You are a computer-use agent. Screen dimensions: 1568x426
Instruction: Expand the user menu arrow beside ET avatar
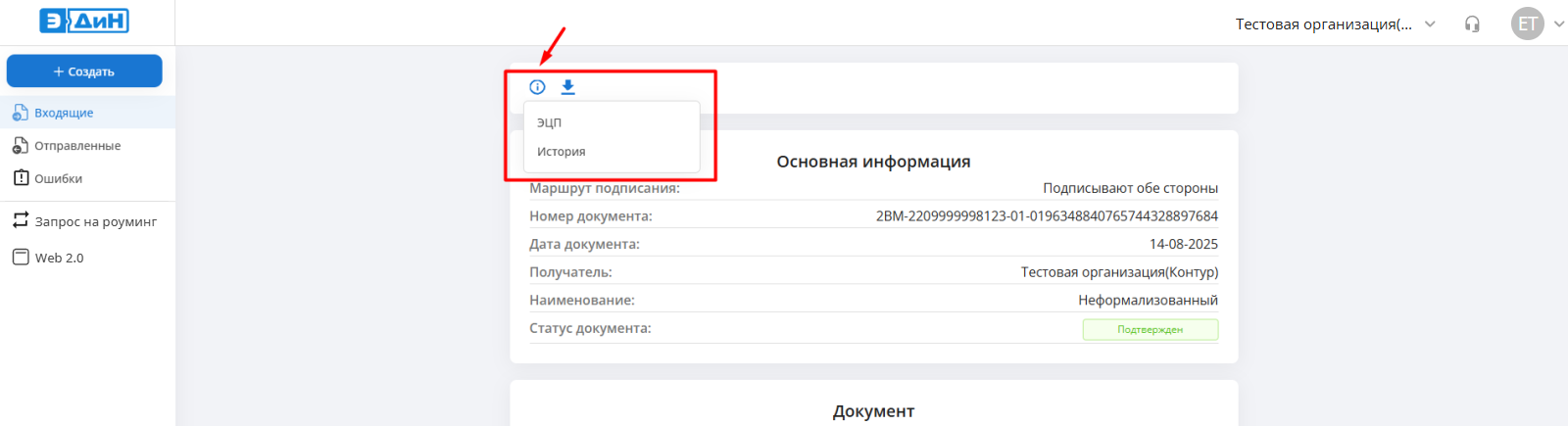[x=1558, y=24]
